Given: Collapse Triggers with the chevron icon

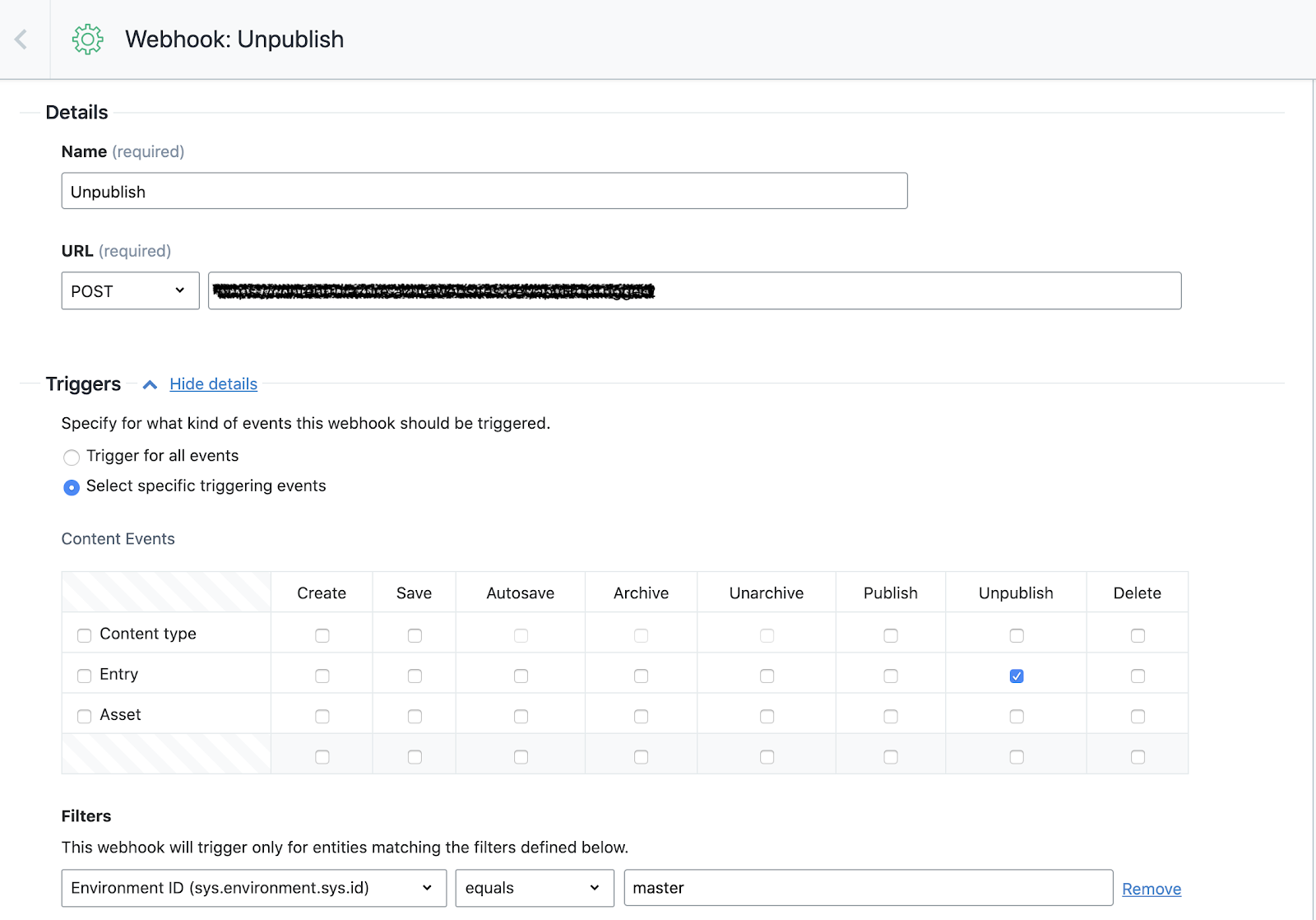Looking at the screenshot, I should pyautogui.click(x=150, y=384).
